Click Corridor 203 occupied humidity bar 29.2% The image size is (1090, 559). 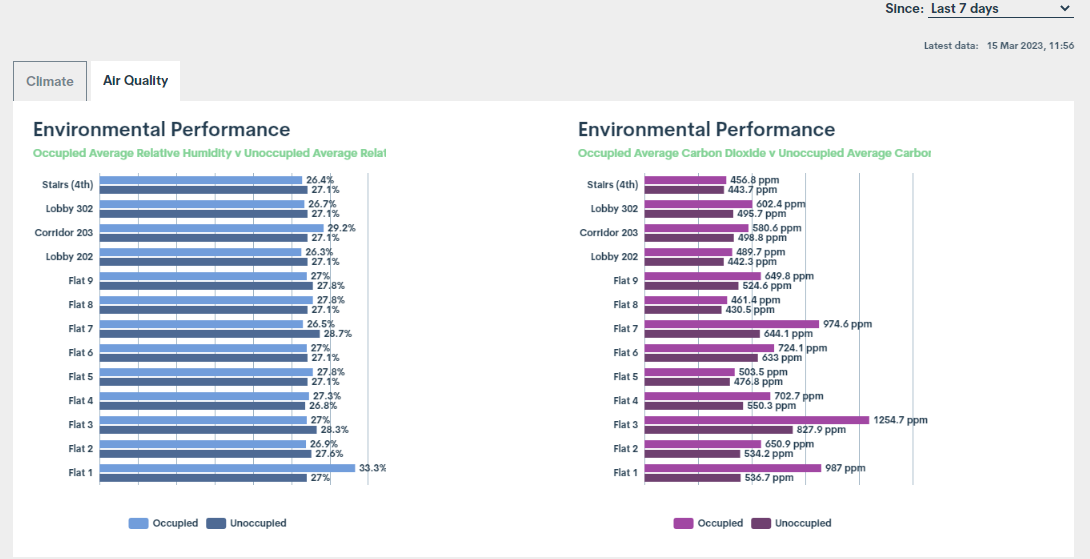[211, 228]
